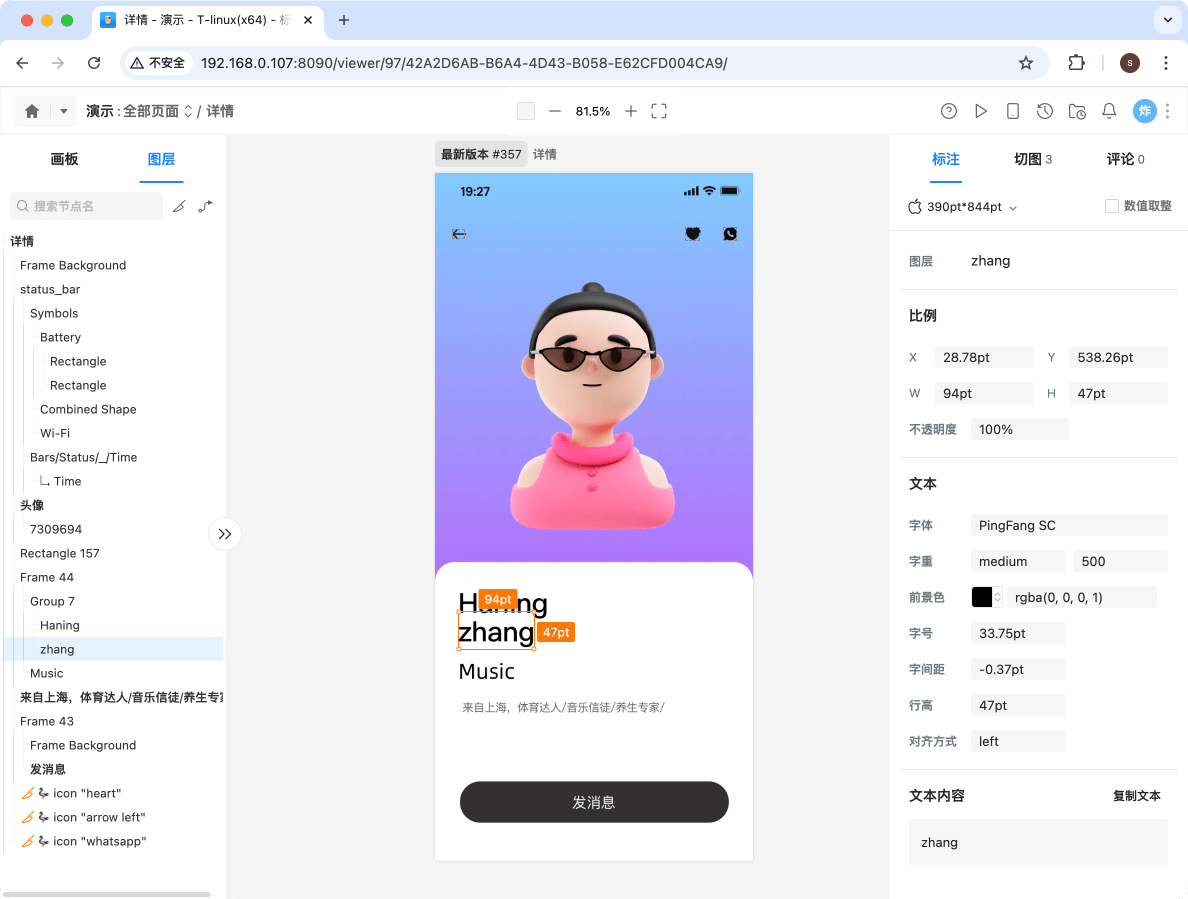Start presentation with the play icon
The width and height of the screenshot is (1188, 899).
pos(981,111)
